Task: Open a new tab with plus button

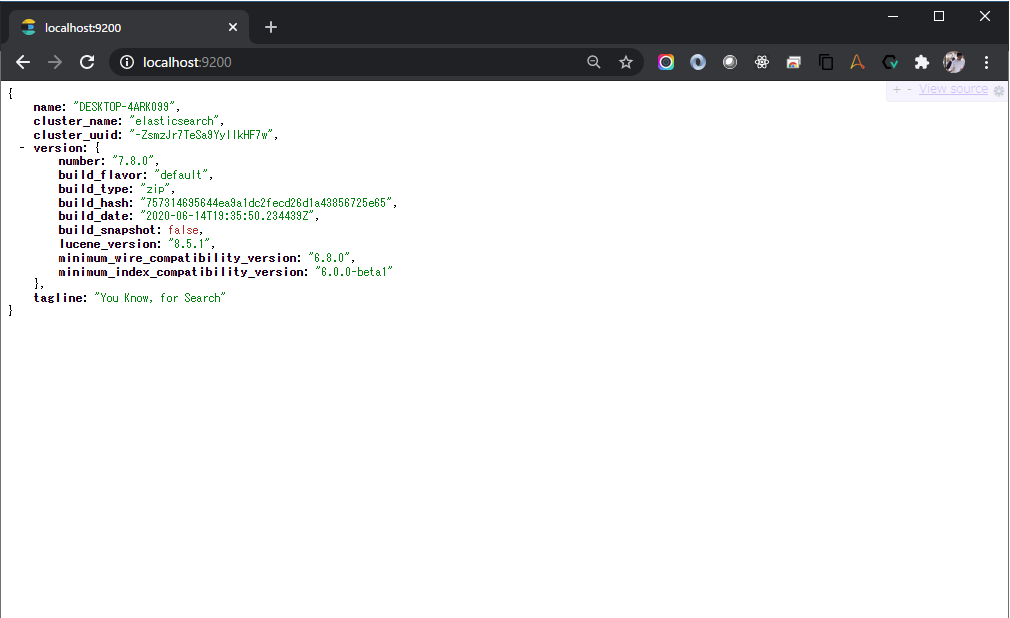Action: coord(271,27)
